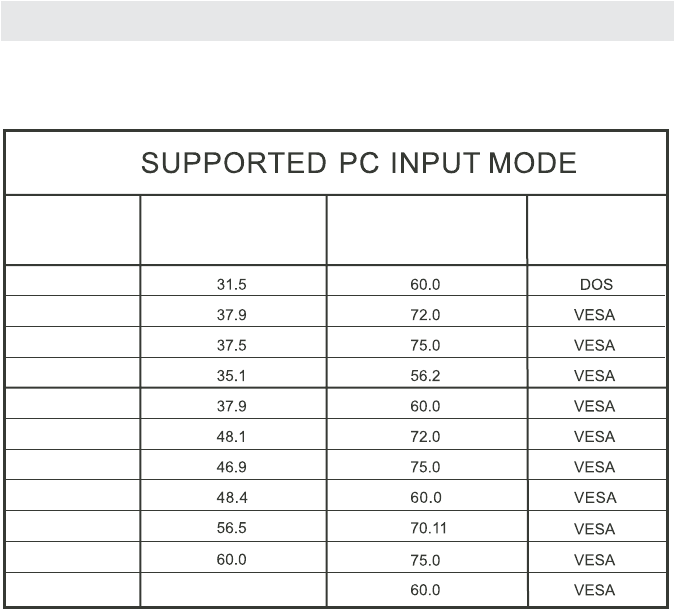Select the 37.5 horizontal frequency value

231,345
